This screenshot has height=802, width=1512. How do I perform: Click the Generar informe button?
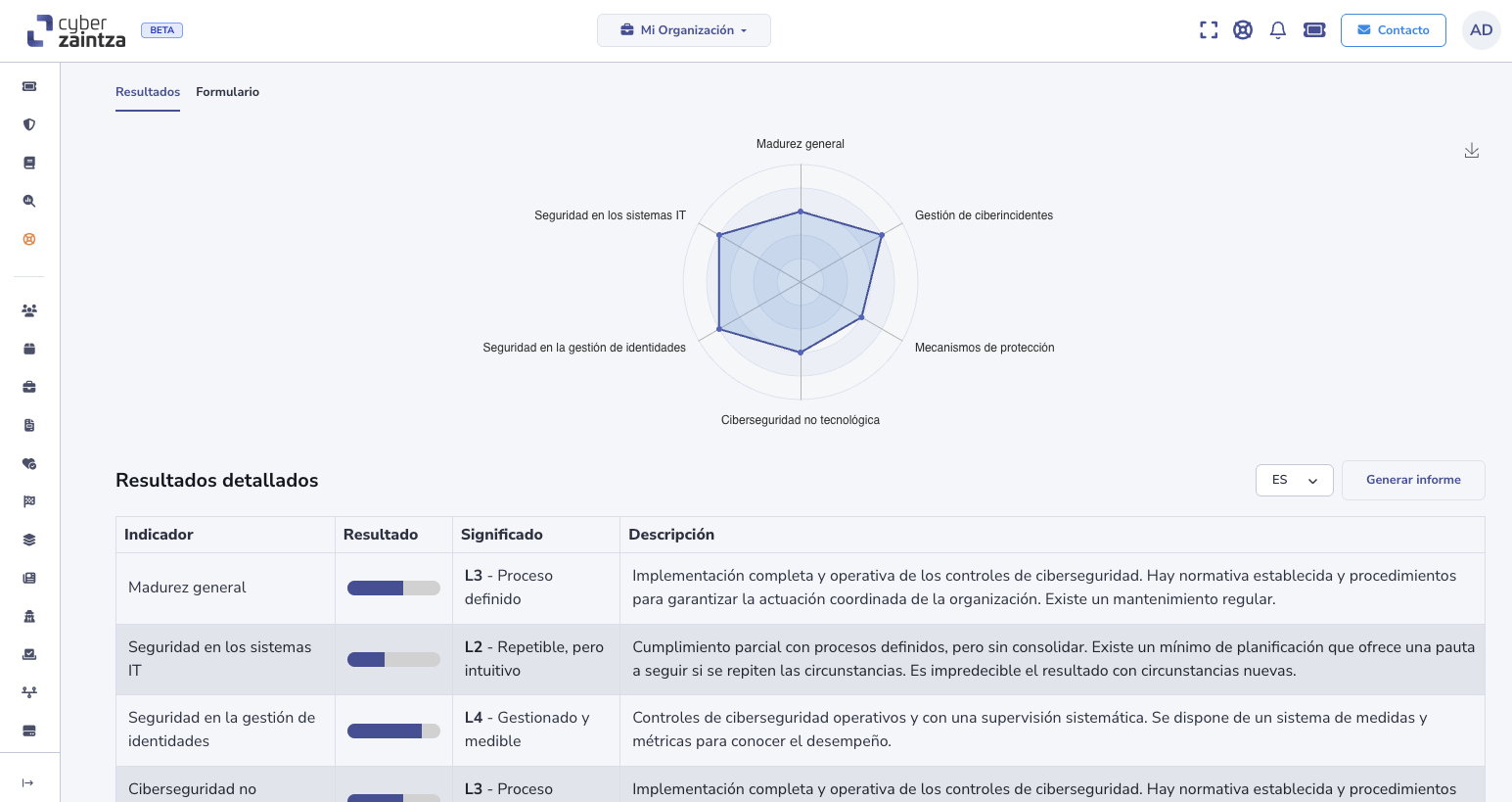1412,480
